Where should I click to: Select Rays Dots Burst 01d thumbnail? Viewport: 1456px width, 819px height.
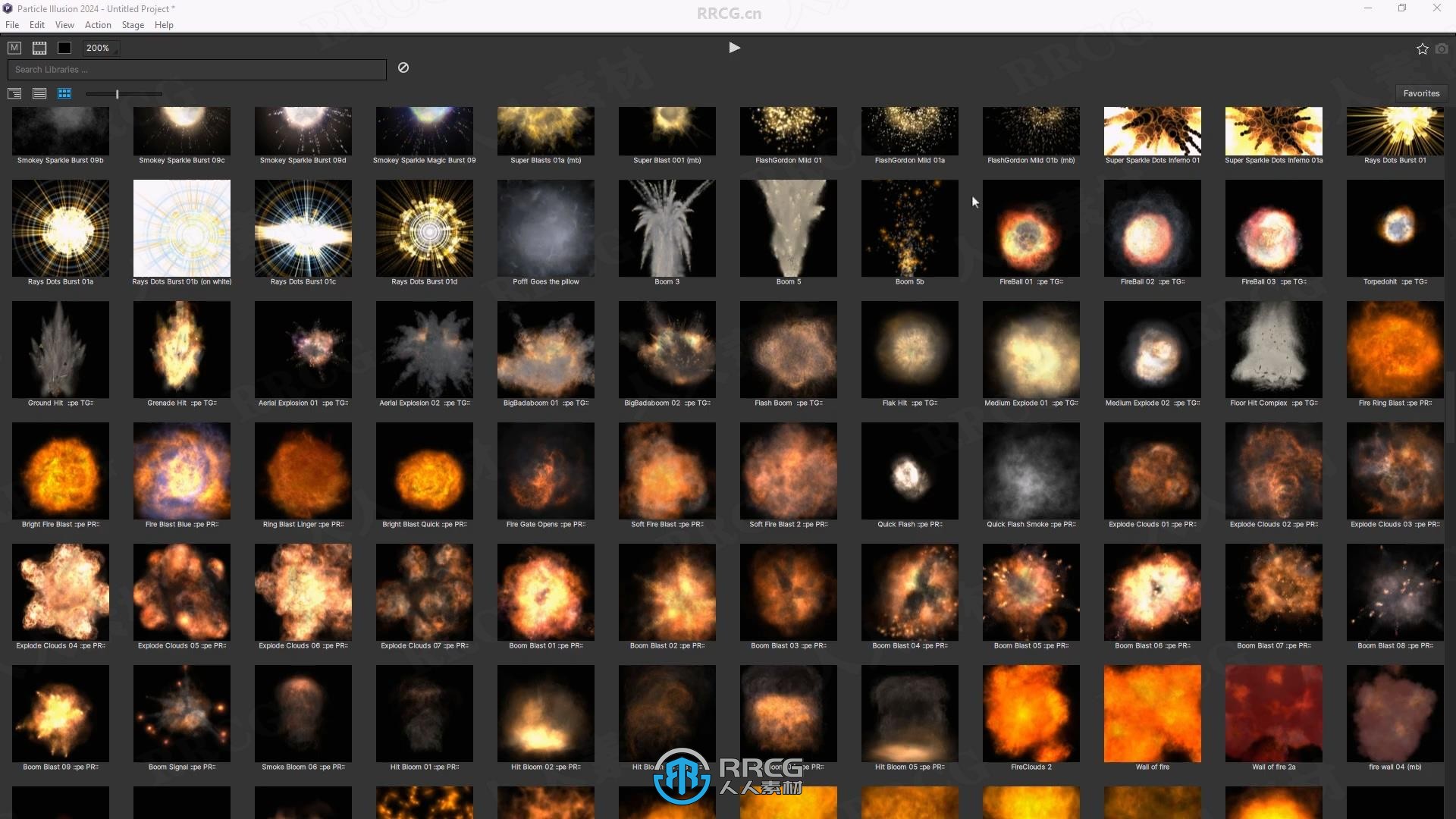425,228
